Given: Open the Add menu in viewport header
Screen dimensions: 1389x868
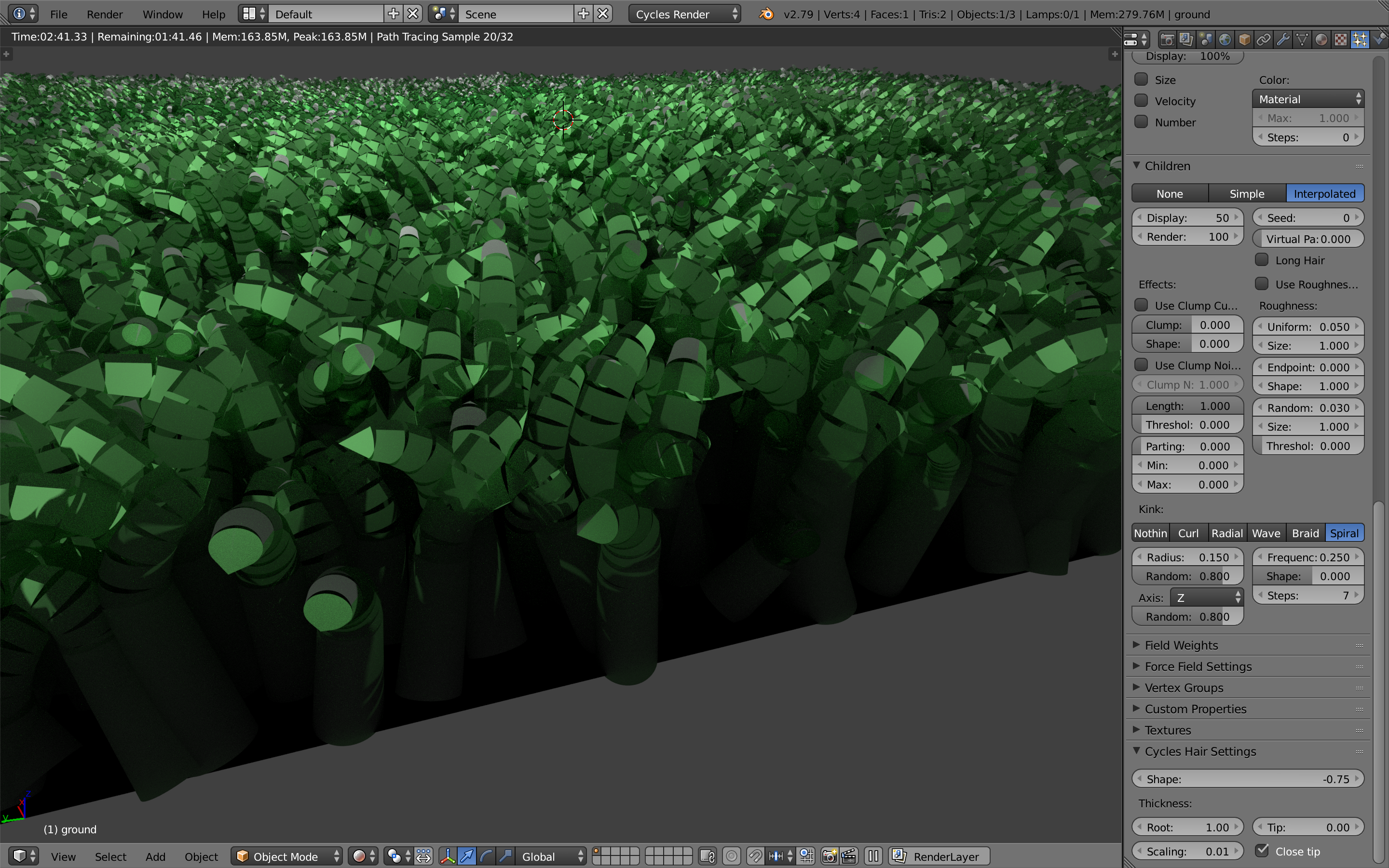Looking at the screenshot, I should (x=155, y=856).
